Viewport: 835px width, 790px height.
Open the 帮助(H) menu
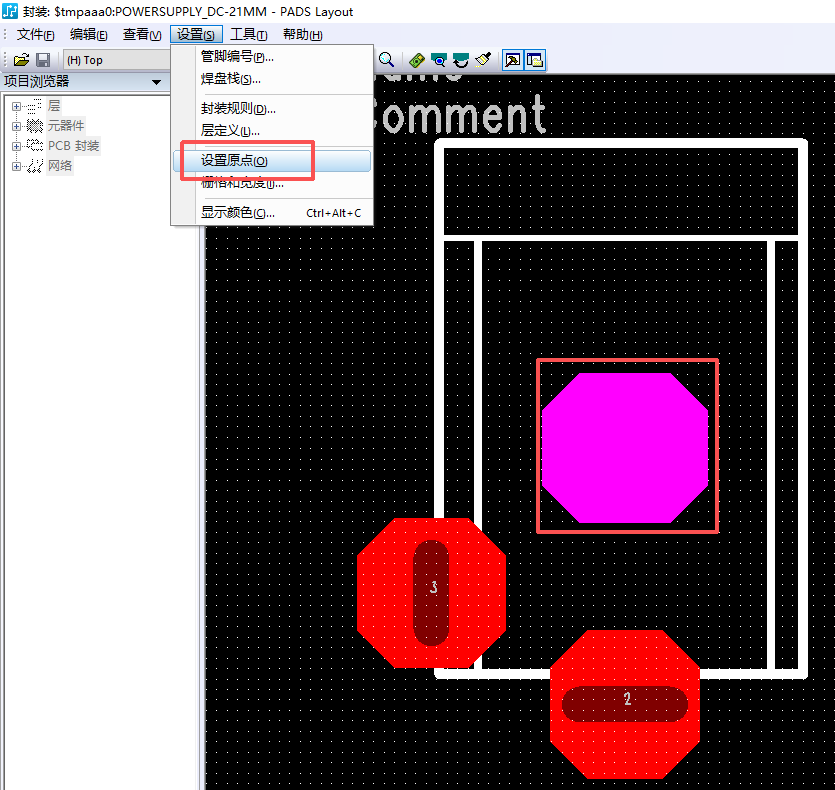(302, 35)
